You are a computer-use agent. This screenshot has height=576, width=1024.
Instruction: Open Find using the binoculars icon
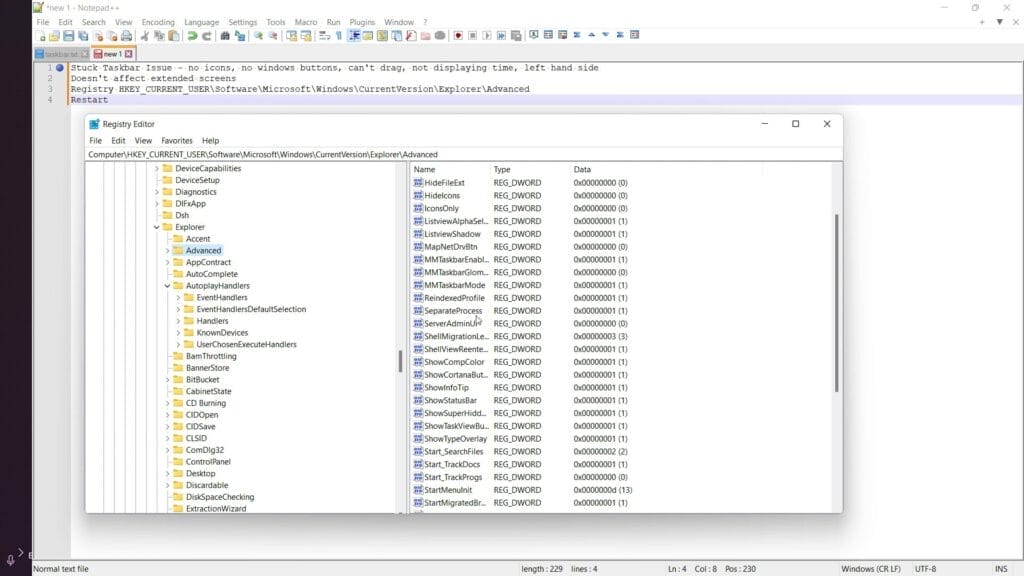pos(225,36)
